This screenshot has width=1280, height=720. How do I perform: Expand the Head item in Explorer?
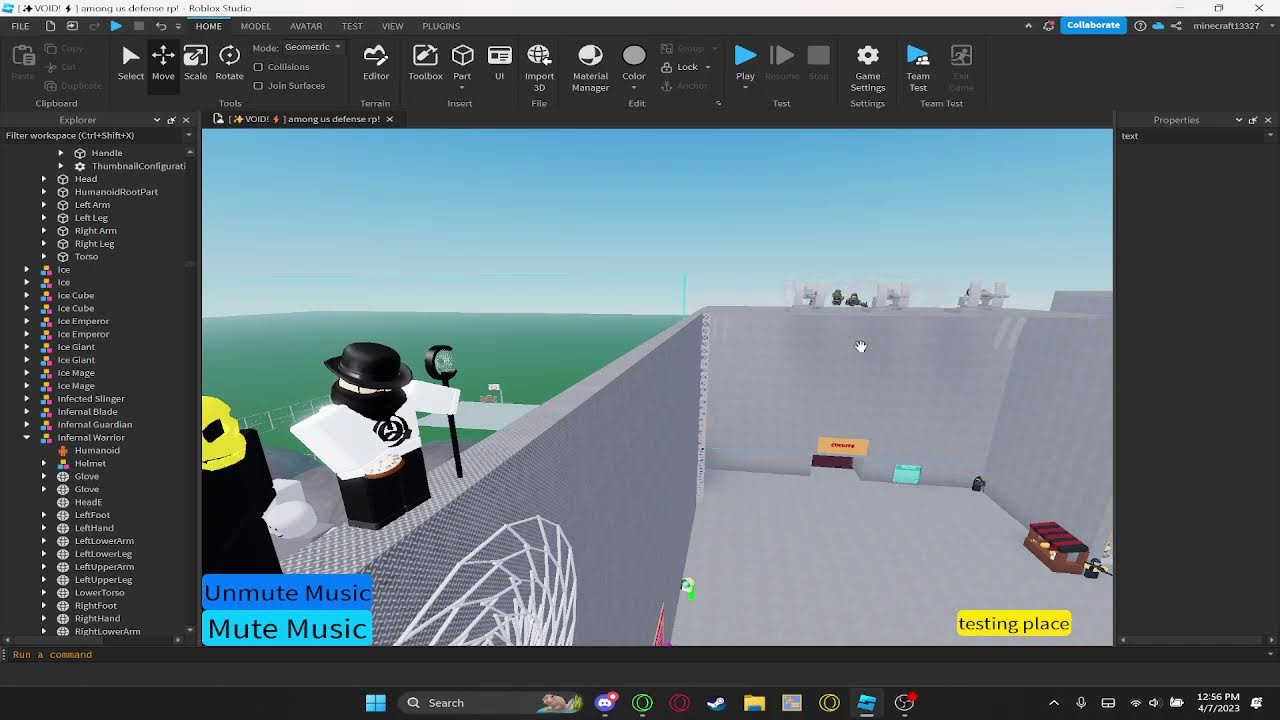(x=43, y=179)
